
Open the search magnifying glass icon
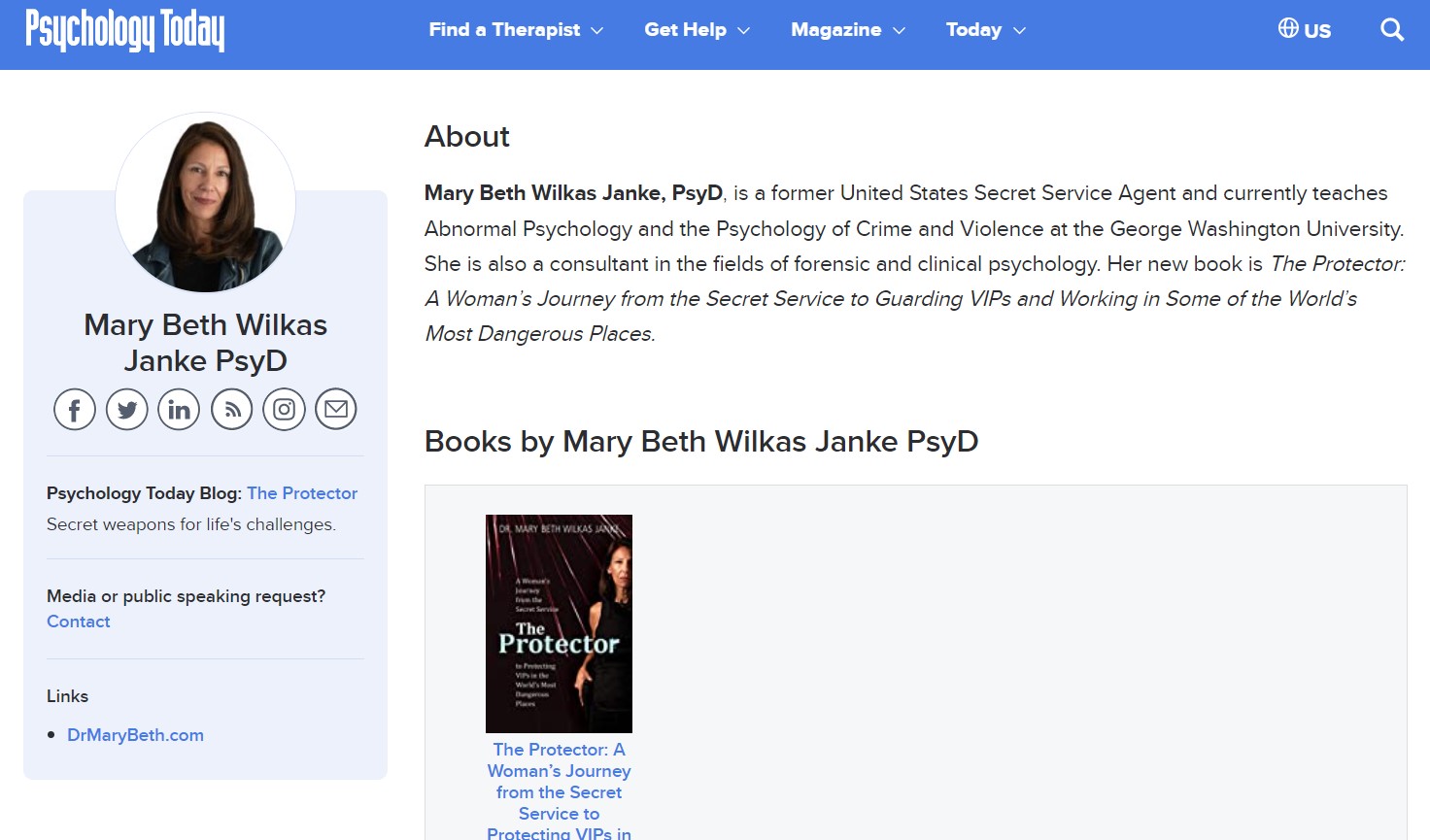(1392, 30)
